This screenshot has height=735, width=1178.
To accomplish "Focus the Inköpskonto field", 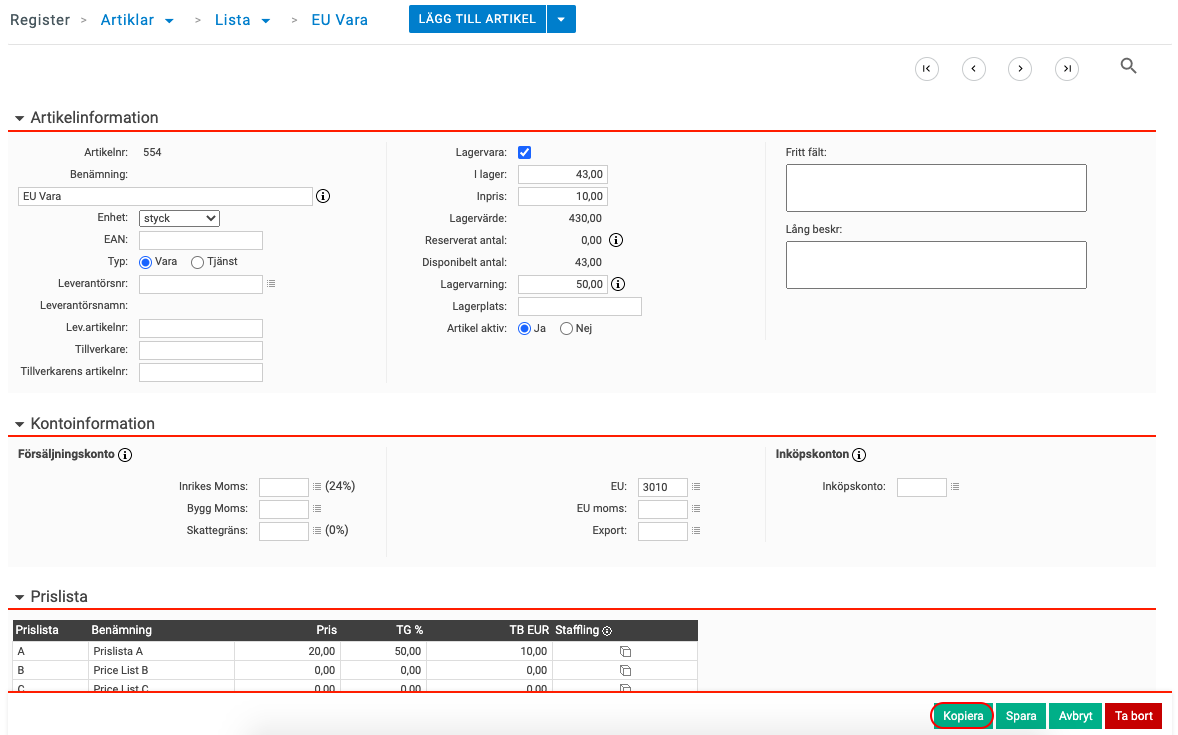I will pyautogui.click(x=922, y=487).
